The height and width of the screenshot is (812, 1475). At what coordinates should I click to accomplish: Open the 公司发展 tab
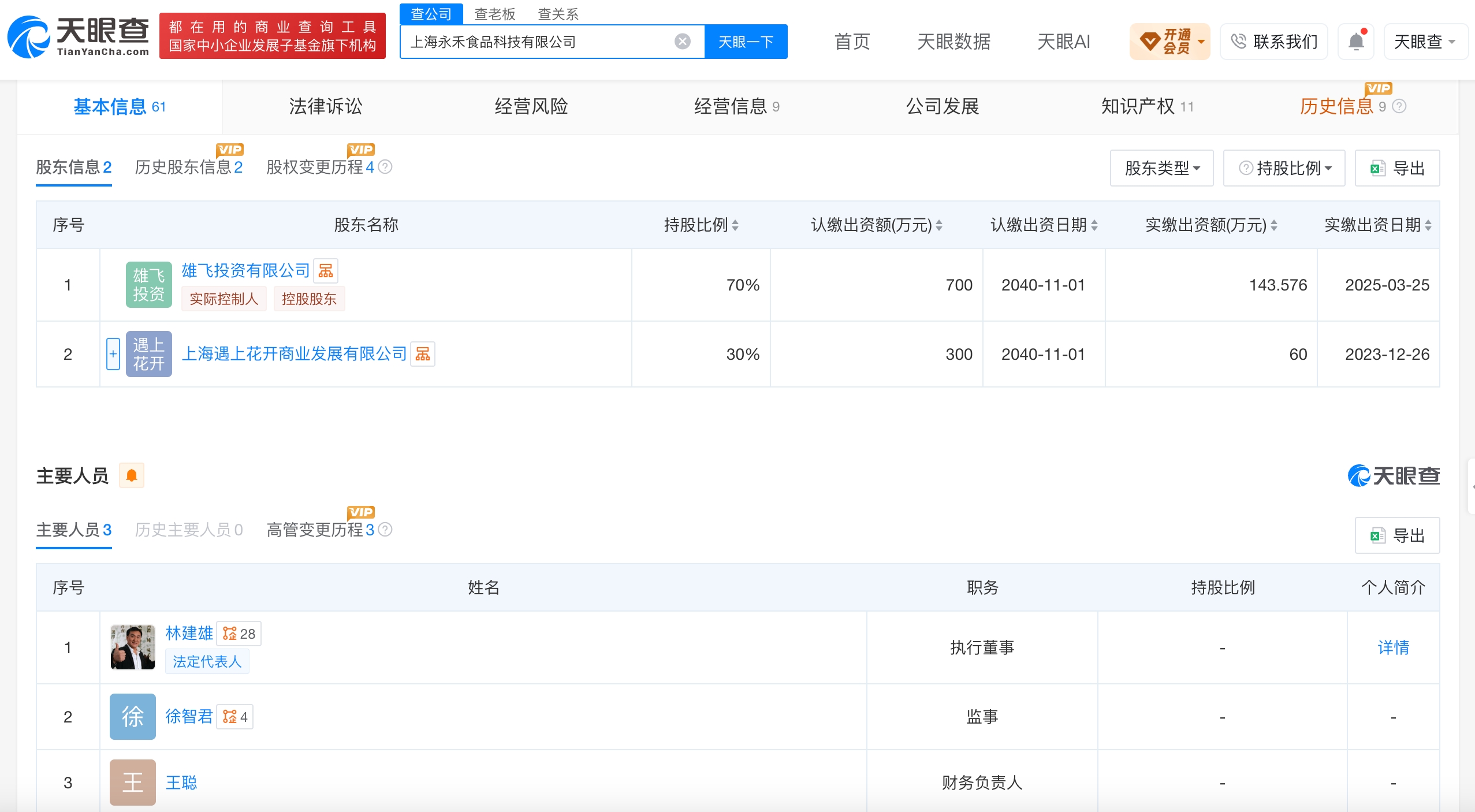tap(943, 106)
